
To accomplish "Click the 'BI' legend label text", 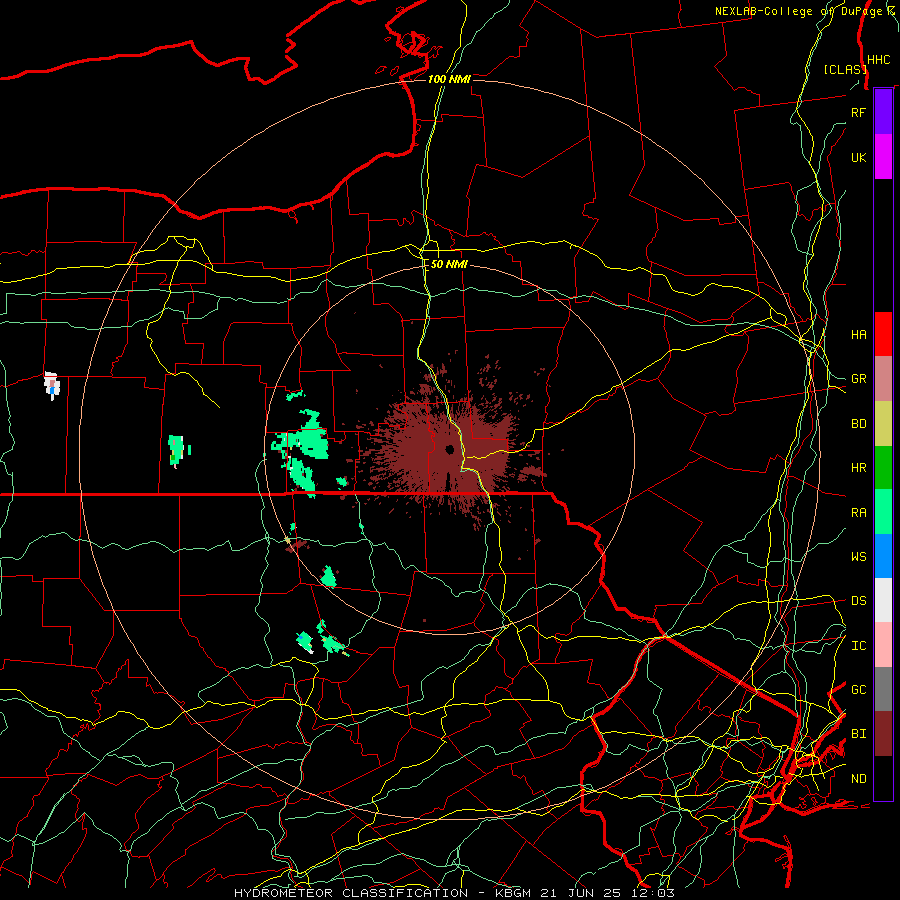I will (858, 734).
